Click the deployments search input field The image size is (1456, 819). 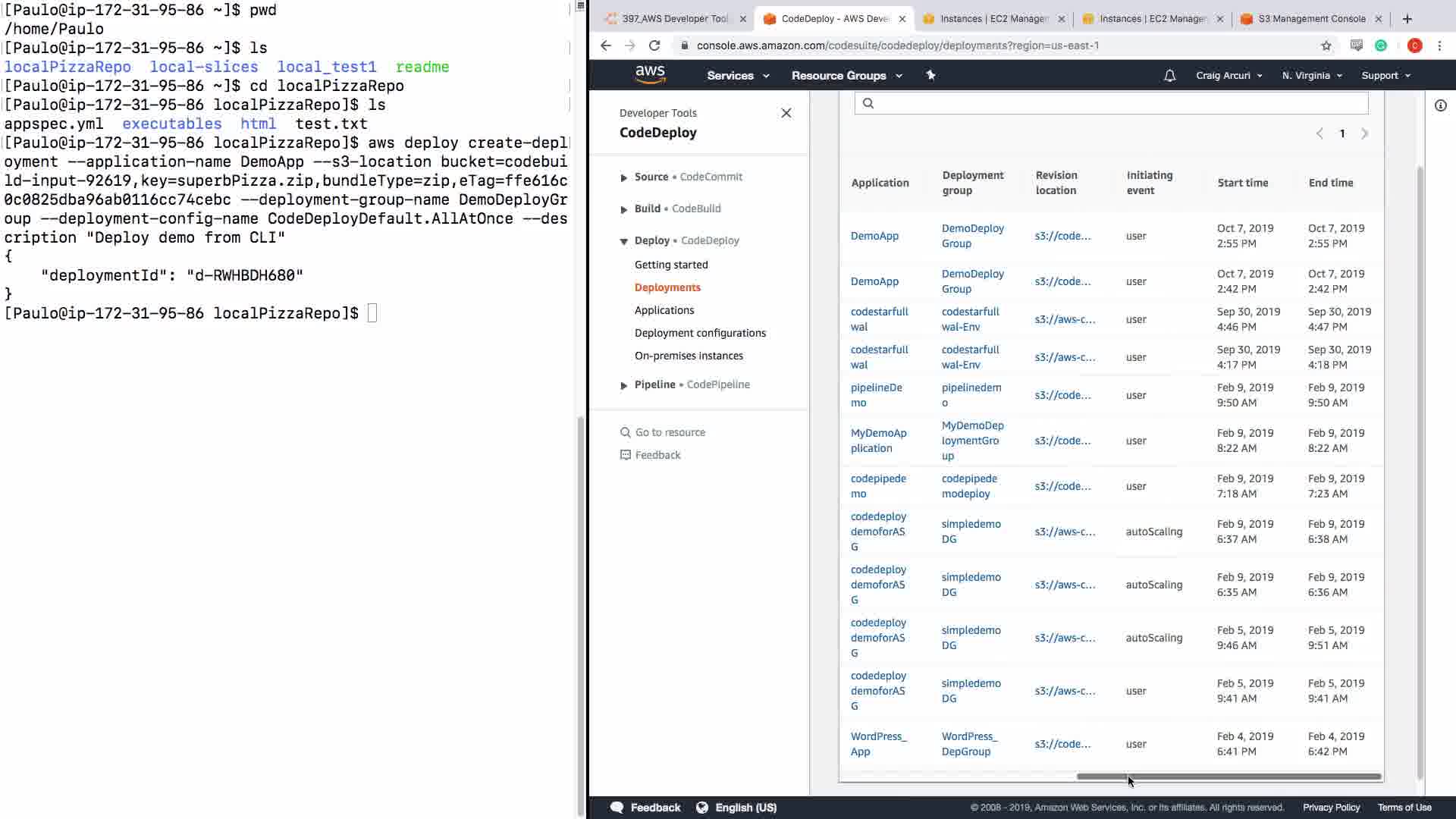1111,103
